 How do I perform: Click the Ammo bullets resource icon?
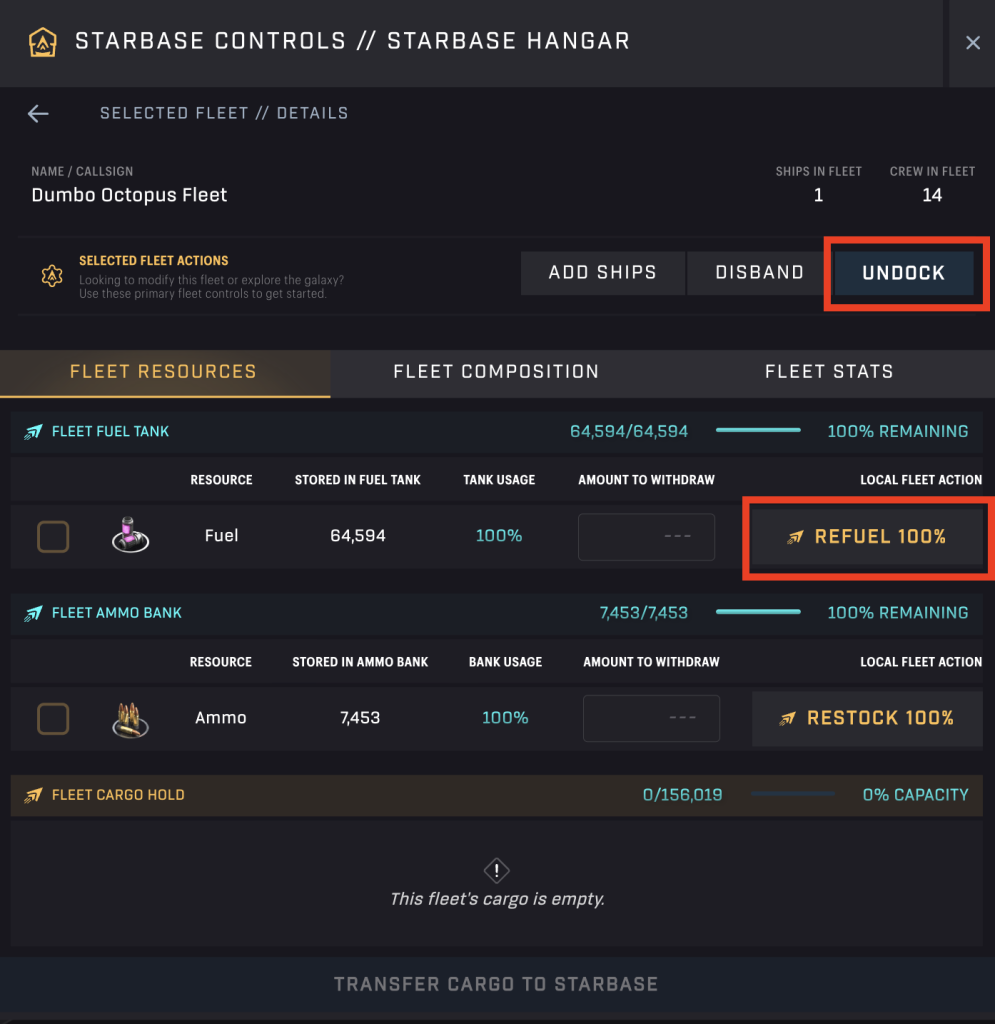click(x=130, y=718)
